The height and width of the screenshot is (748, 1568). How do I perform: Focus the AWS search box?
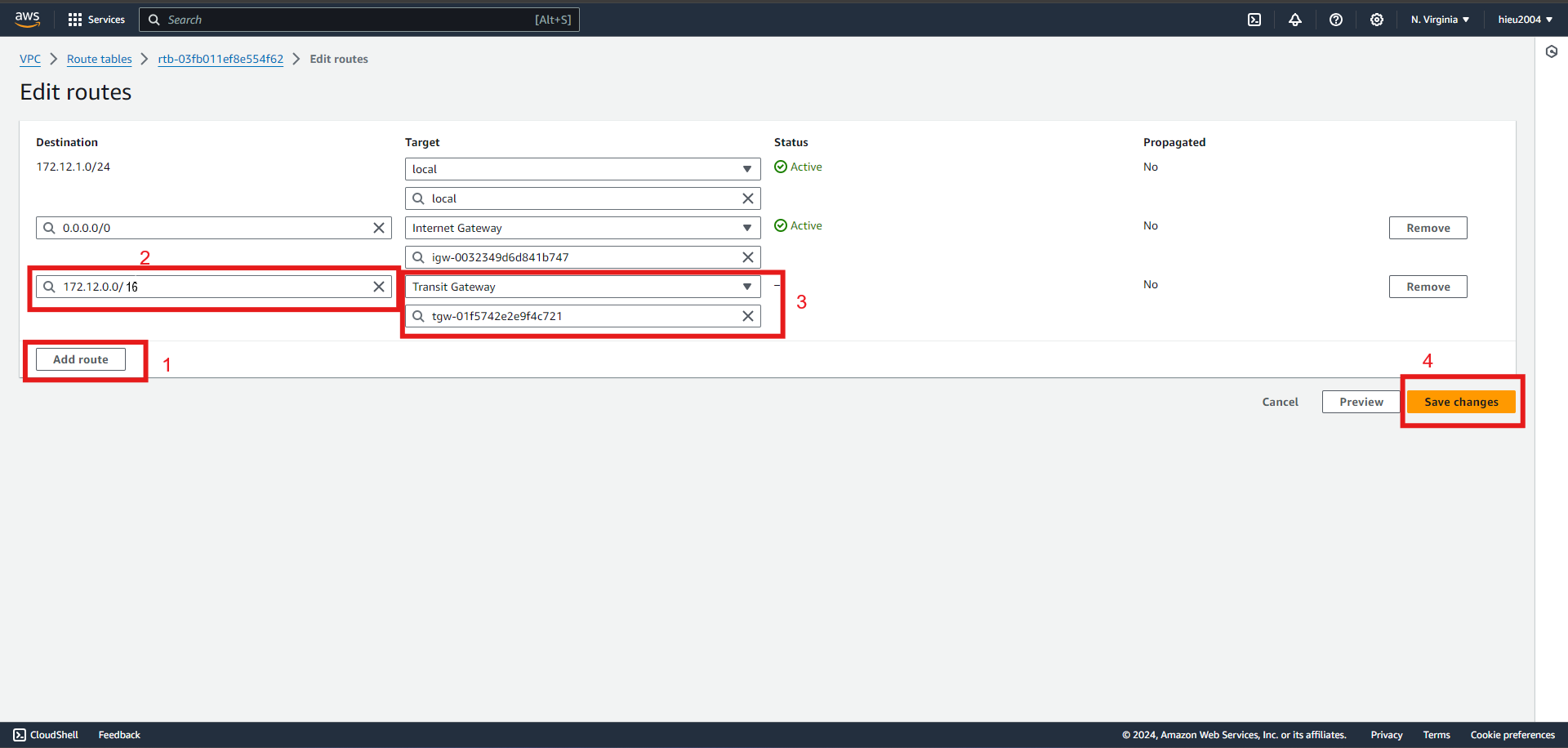click(359, 20)
